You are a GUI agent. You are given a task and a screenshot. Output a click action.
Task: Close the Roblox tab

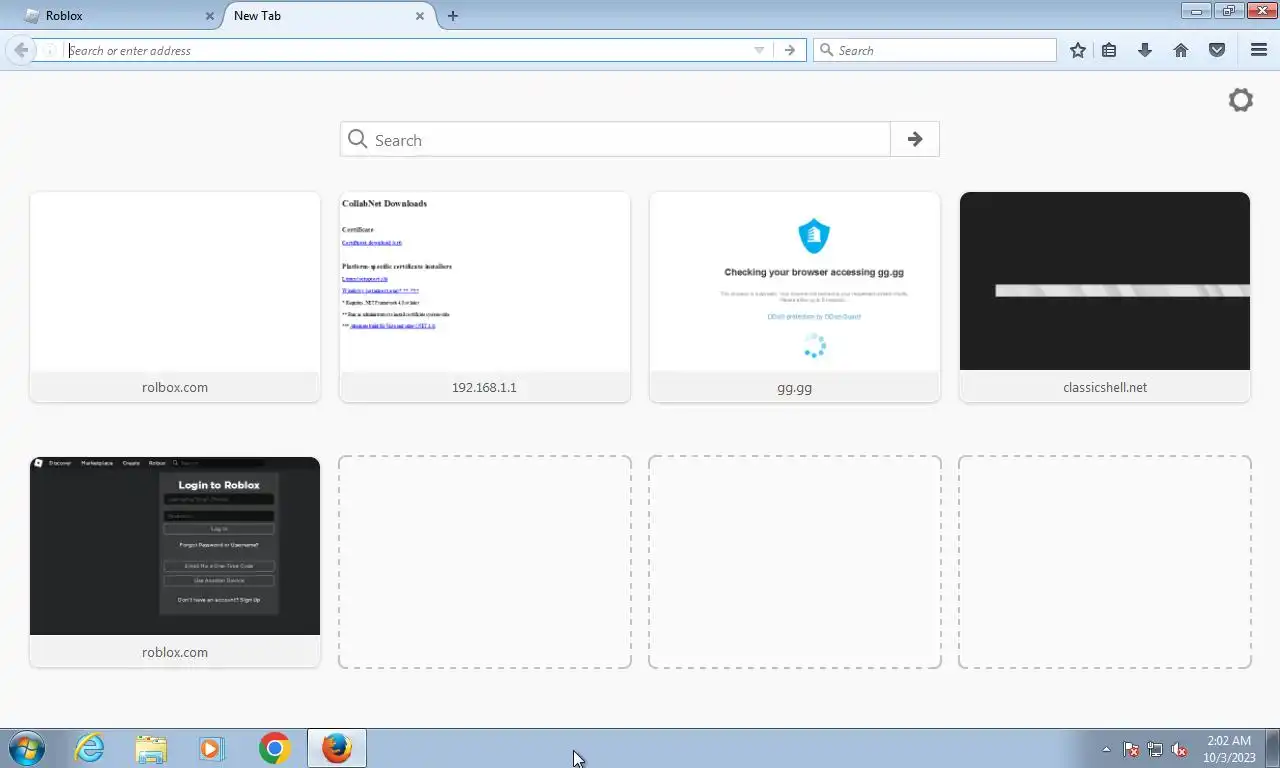(209, 16)
